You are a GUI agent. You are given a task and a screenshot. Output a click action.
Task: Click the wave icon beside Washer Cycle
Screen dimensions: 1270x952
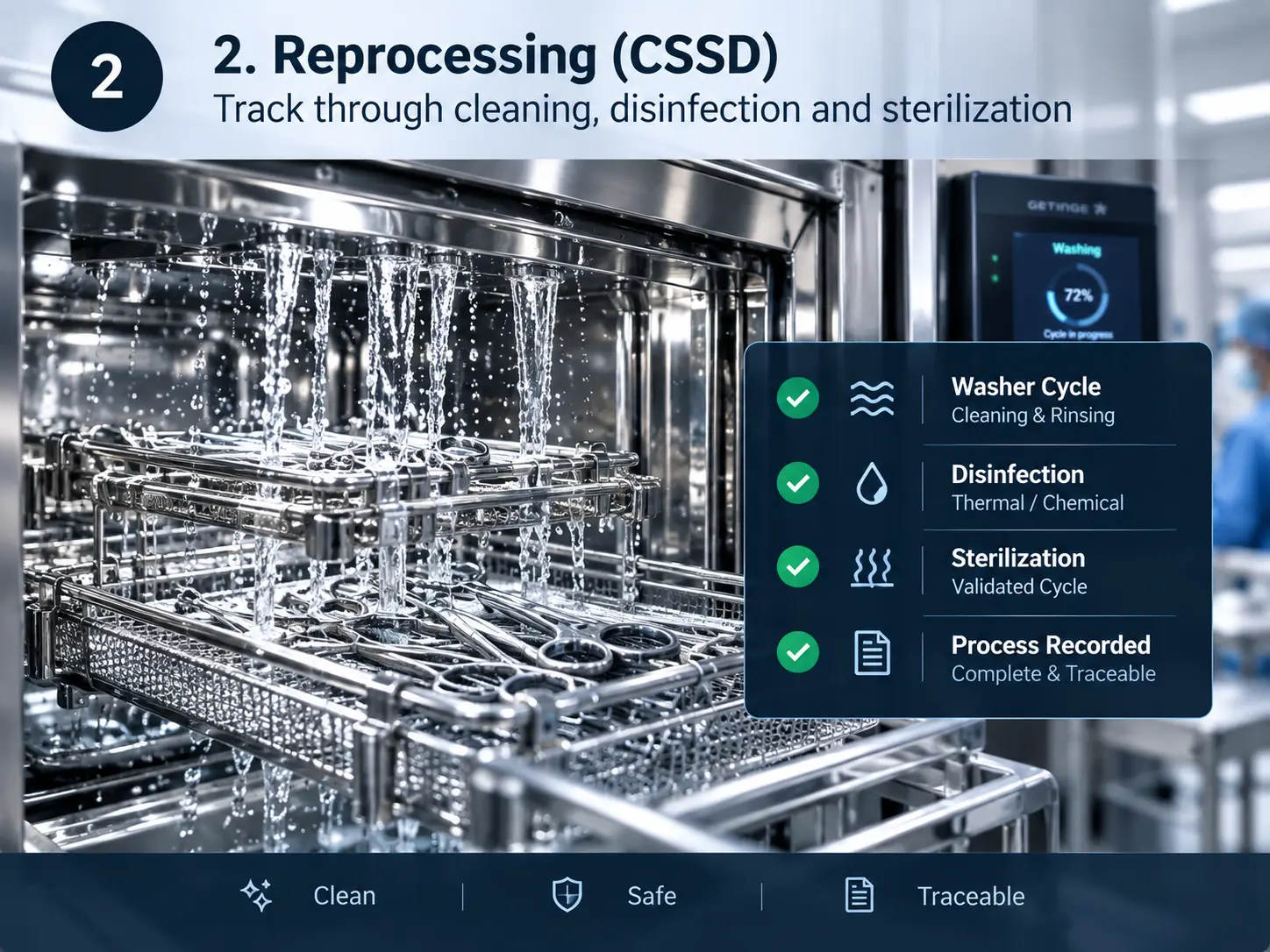click(872, 399)
